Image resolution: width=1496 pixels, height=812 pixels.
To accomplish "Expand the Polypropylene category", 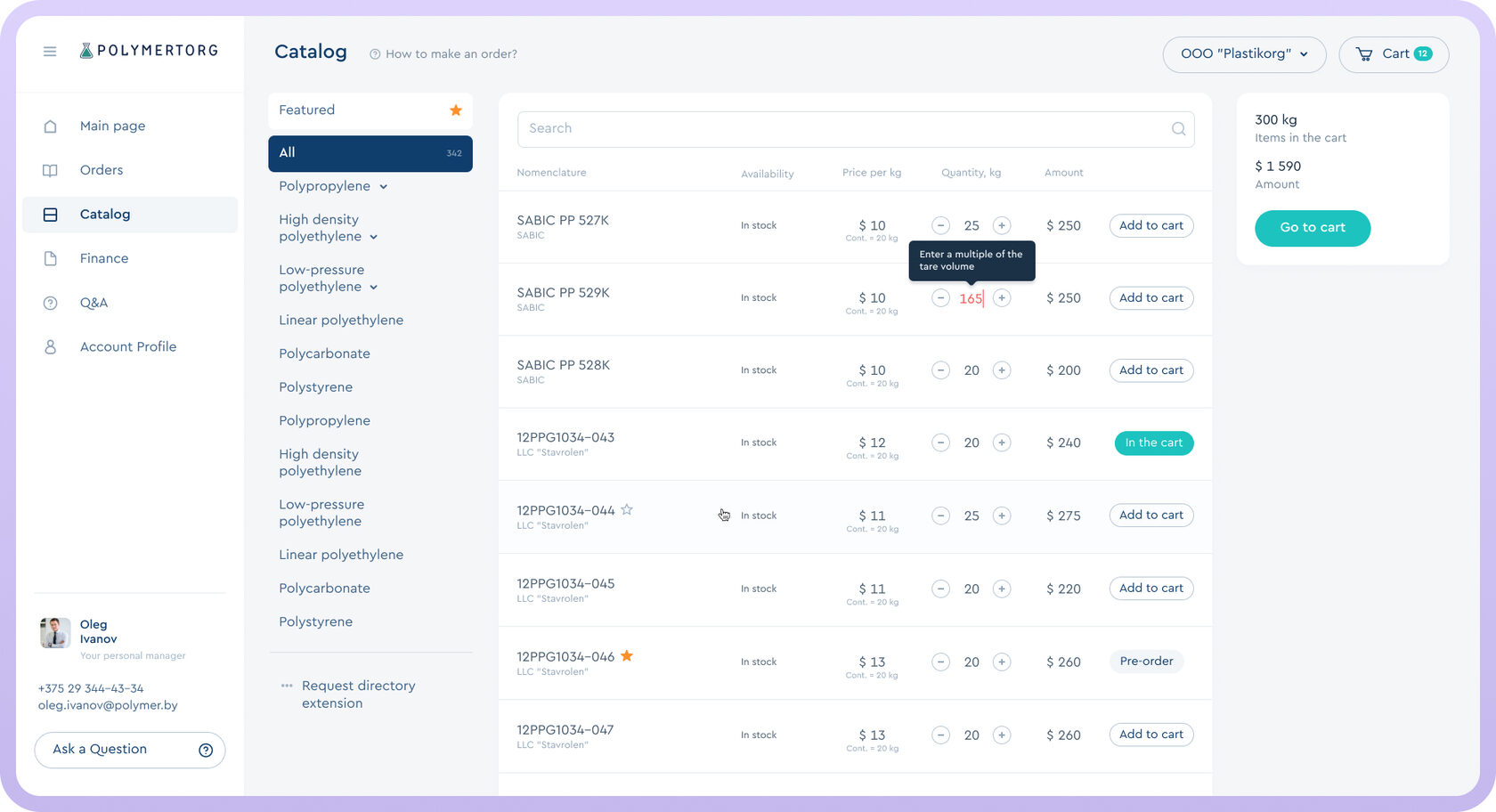I will [x=383, y=187].
